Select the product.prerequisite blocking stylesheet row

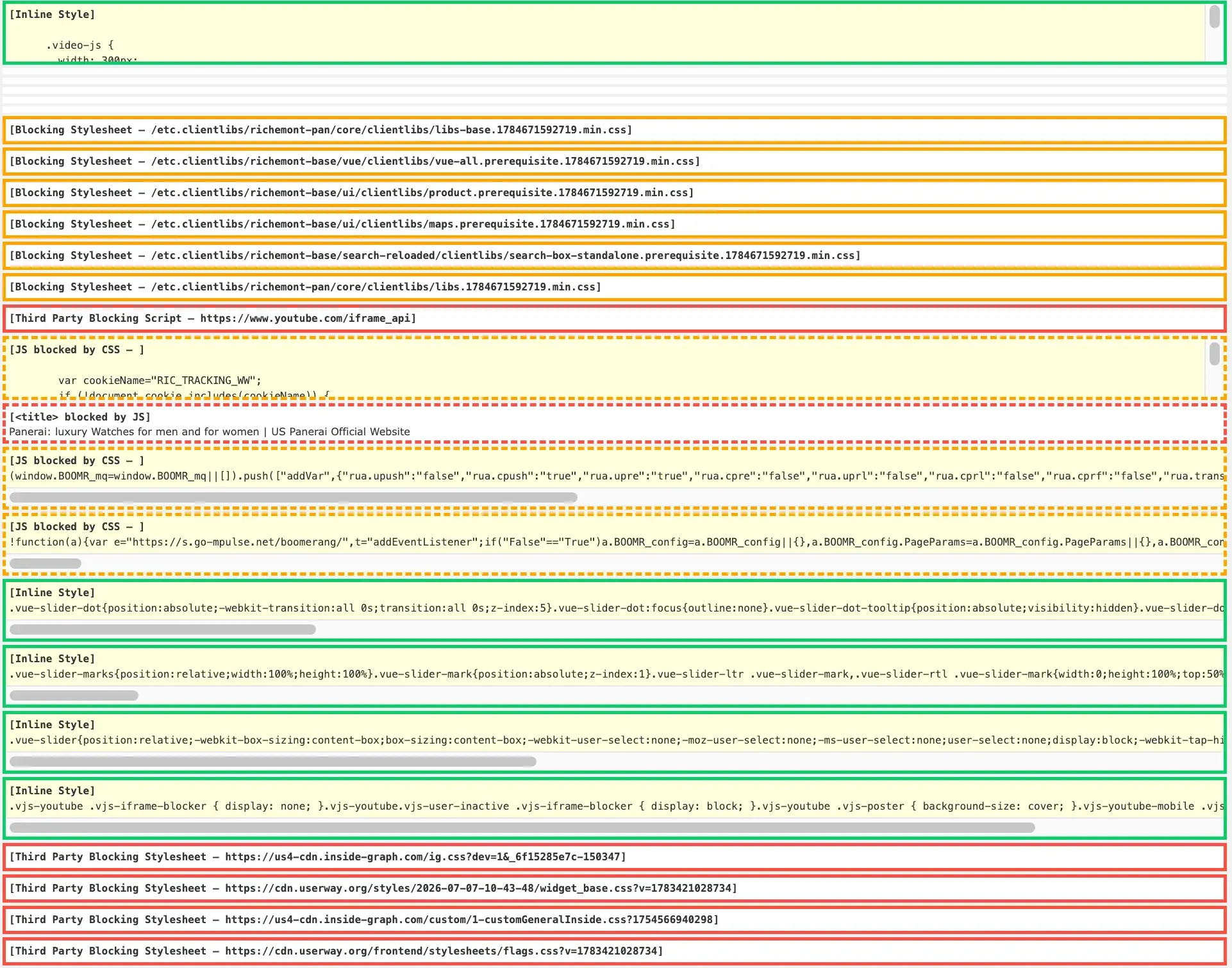614,193
